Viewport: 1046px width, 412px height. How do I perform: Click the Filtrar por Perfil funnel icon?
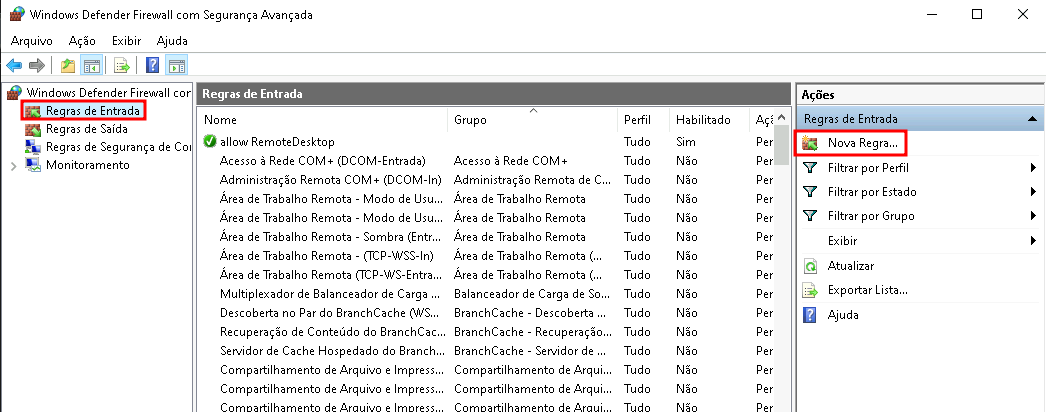[x=810, y=167]
